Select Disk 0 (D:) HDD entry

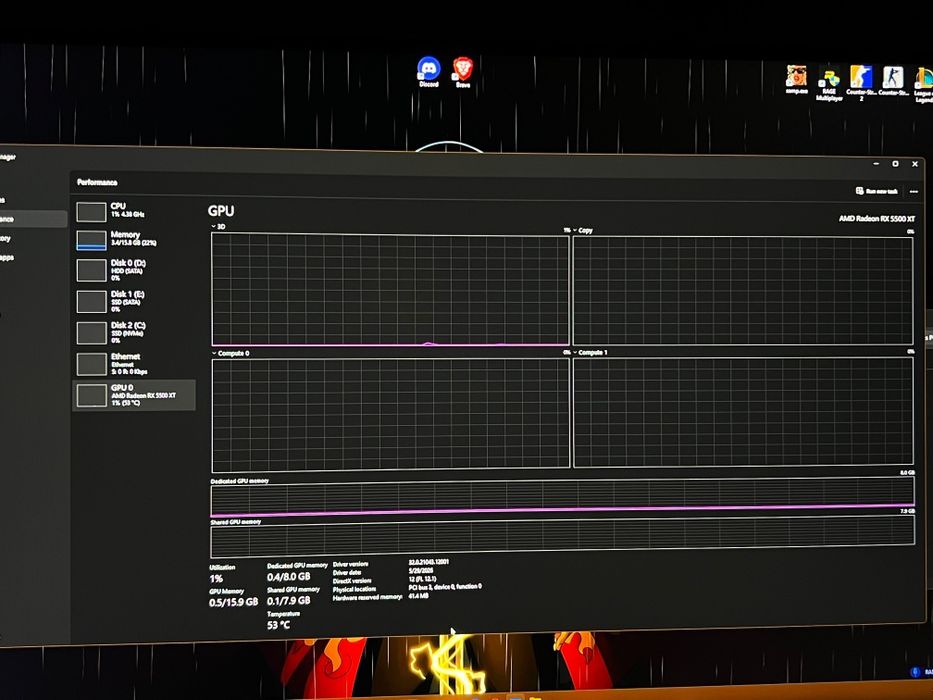tap(134, 270)
